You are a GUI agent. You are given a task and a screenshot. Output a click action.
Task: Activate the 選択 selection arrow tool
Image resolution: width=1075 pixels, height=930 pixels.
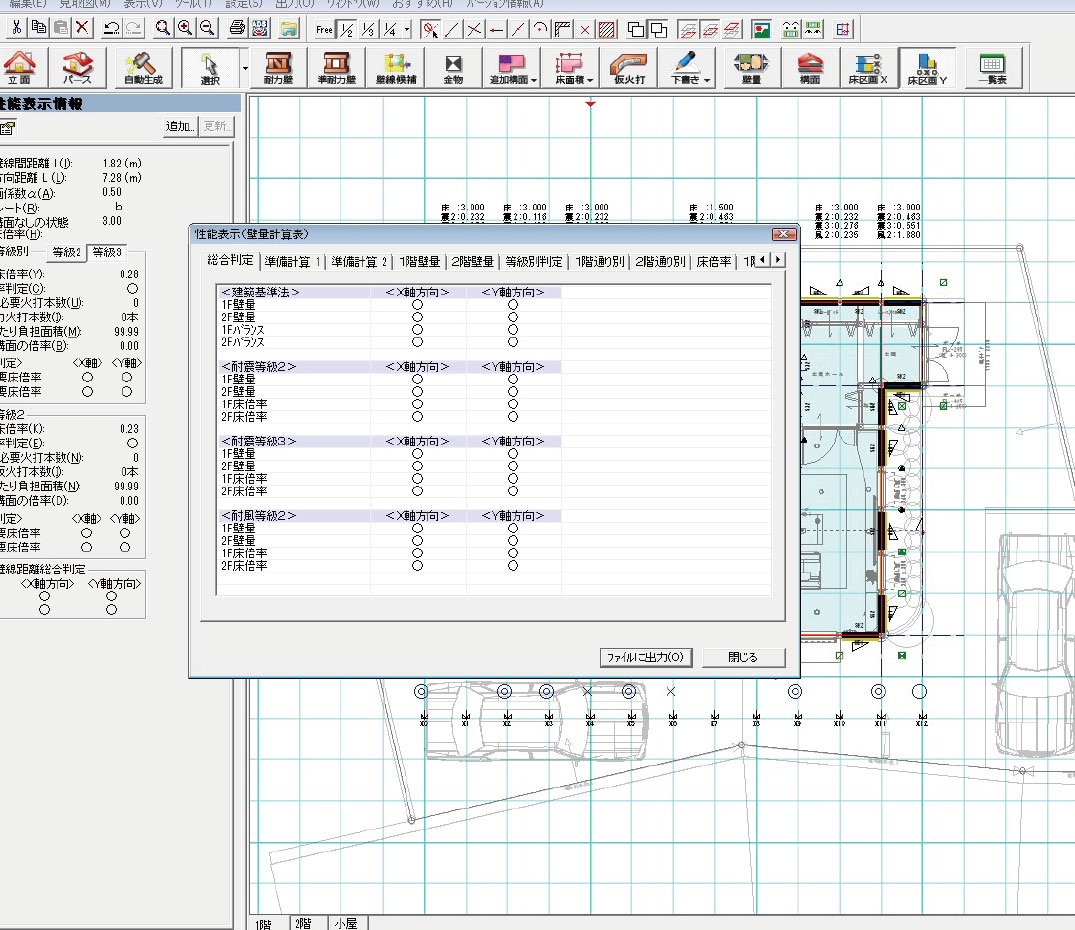pos(210,68)
